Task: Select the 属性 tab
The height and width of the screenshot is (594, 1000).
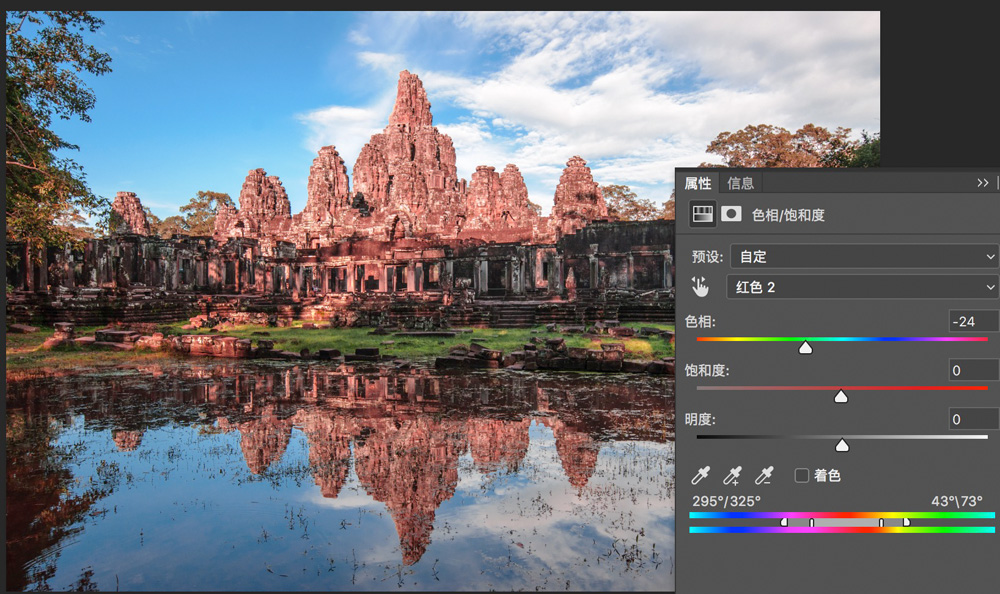Action: point(698,184)
